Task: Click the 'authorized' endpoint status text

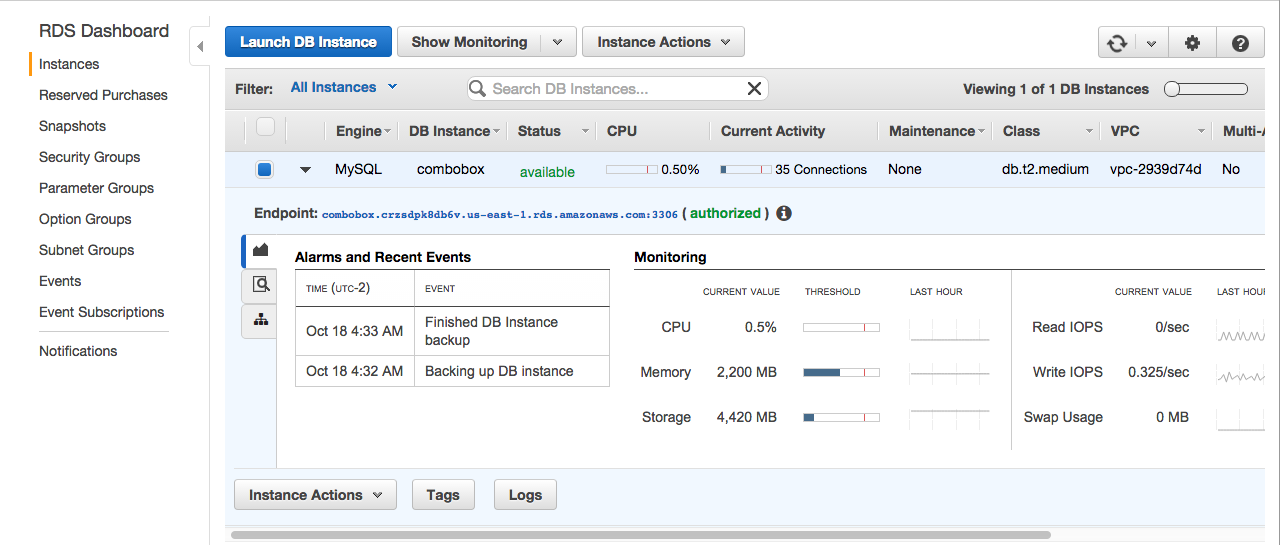Action: click(725, 213)
